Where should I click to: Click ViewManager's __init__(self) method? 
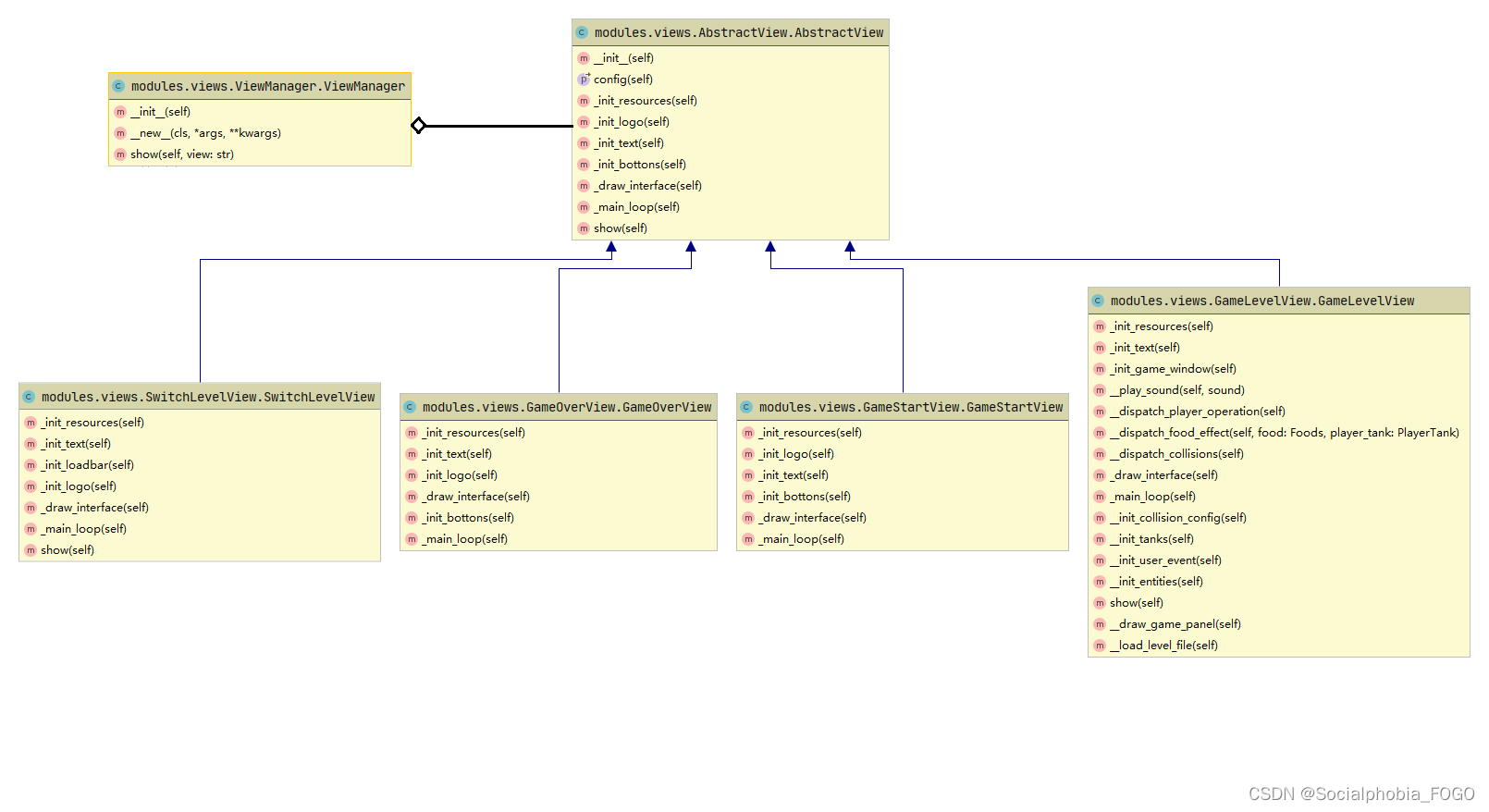pos(160,112)
